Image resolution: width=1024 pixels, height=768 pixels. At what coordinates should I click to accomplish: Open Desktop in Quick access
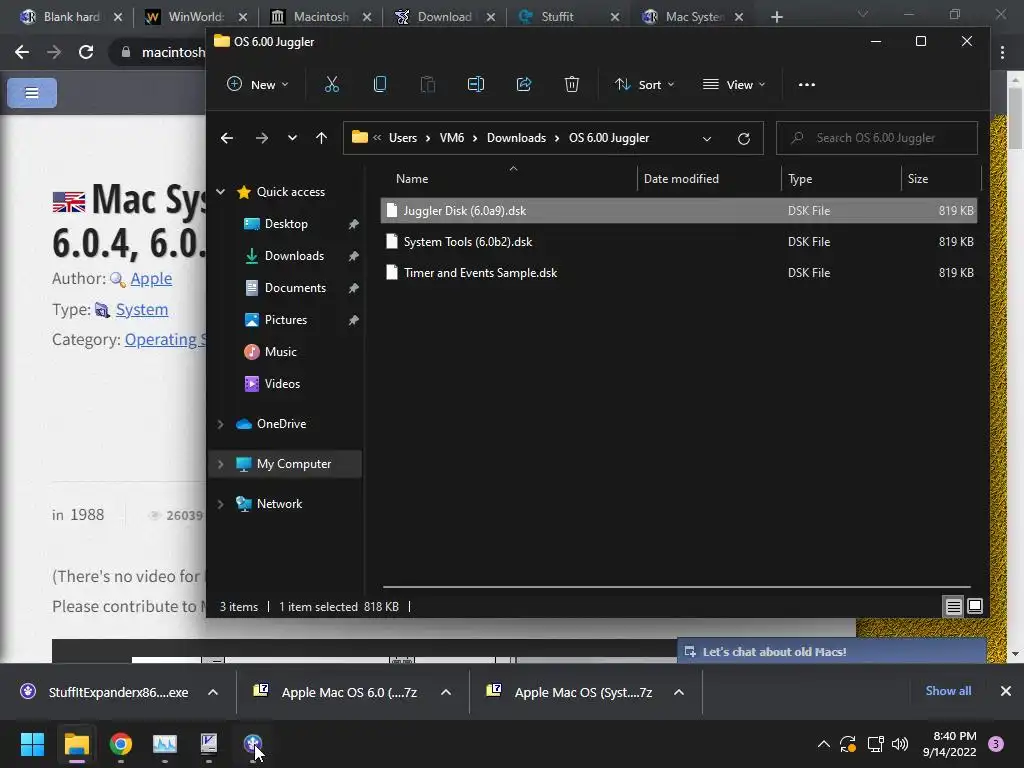click(x=286, y=224)
